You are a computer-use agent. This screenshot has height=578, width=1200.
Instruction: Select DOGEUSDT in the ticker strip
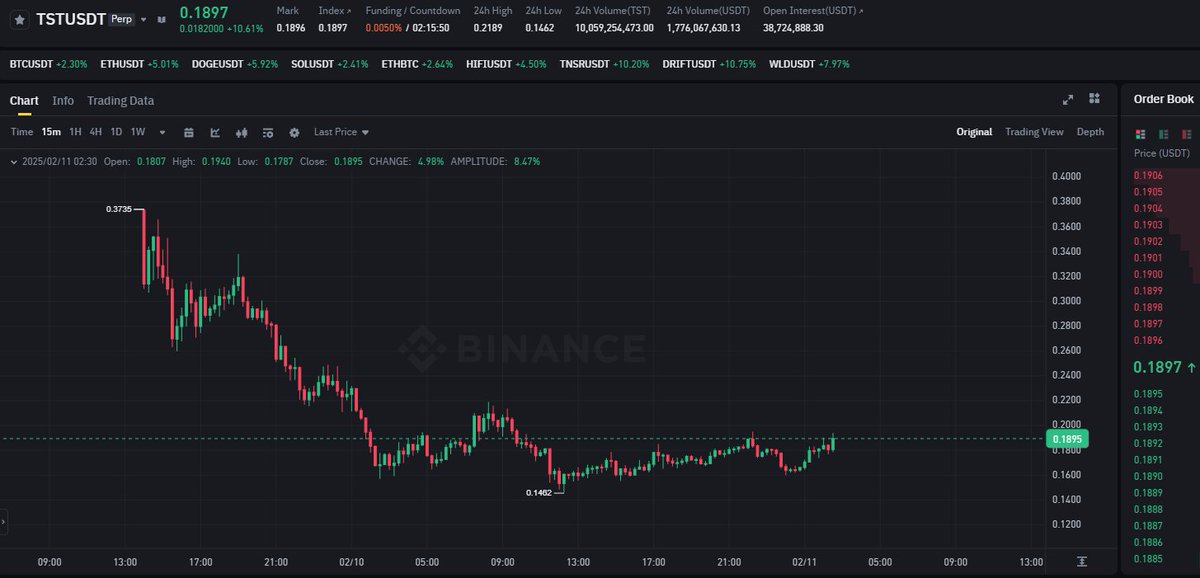click(235, 64)
